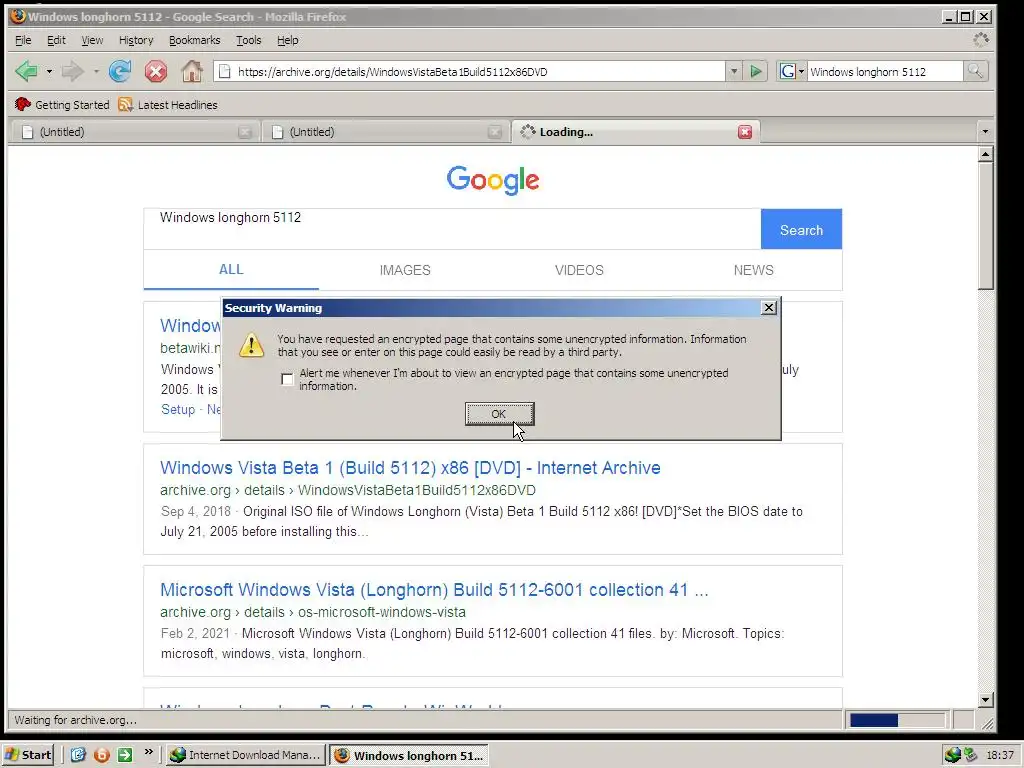
Task: Click the Firefox throbber activity icon
Action: click(980, 40)
